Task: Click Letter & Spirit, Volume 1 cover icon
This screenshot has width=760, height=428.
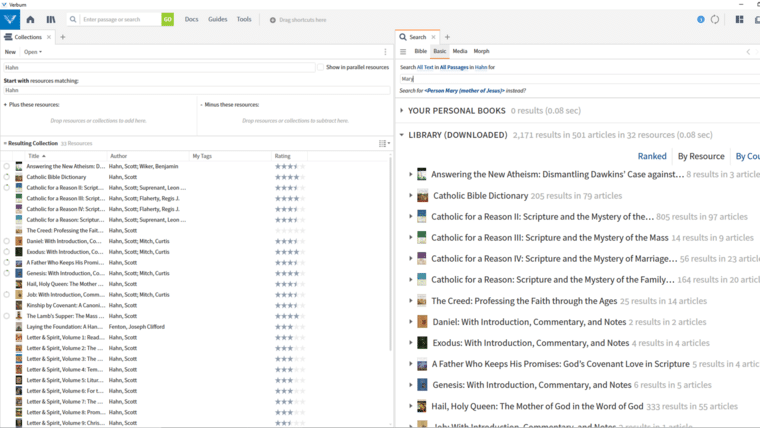Action: point(18,337)
